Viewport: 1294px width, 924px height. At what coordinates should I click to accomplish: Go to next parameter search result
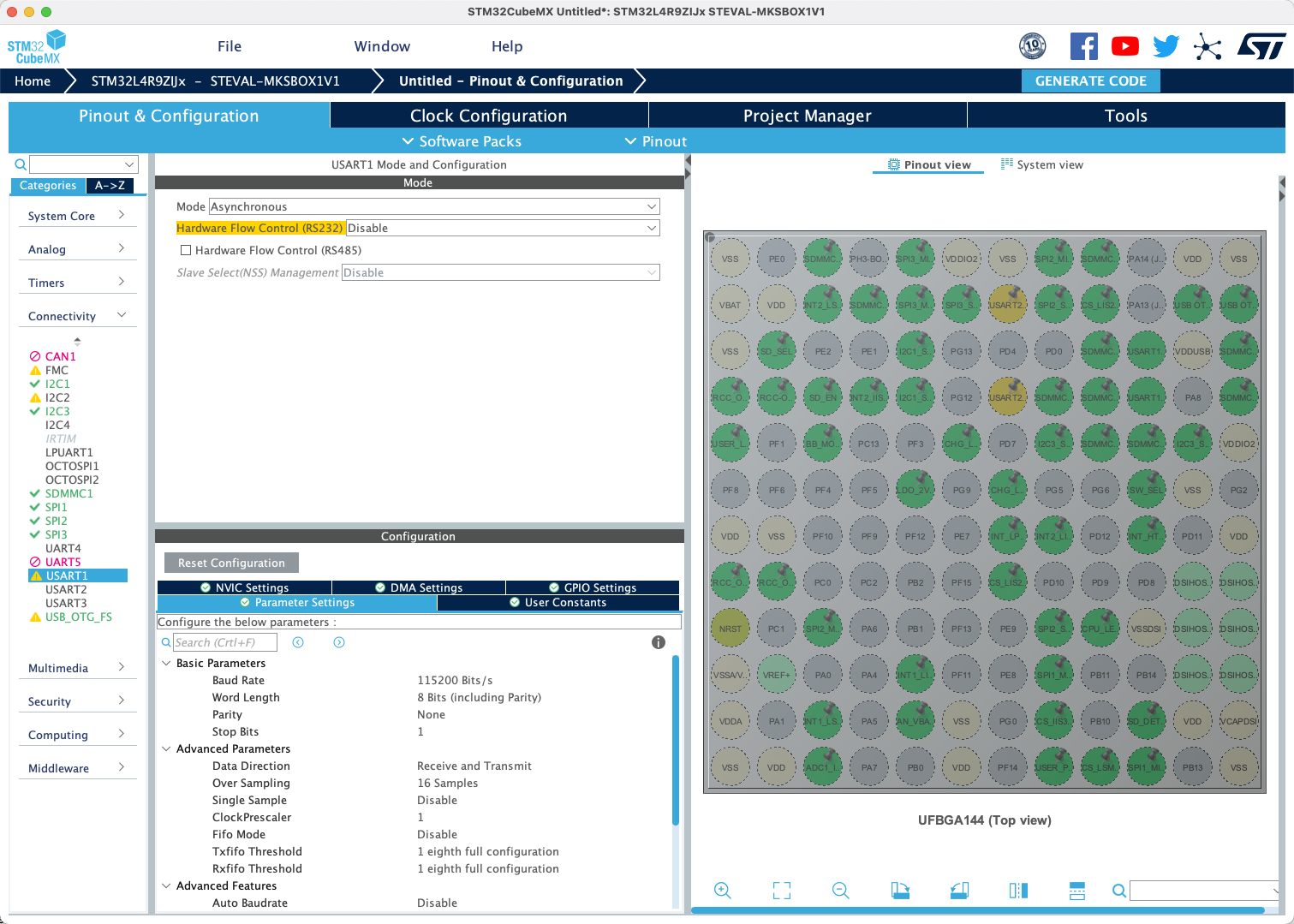click(x=339, y=642)
